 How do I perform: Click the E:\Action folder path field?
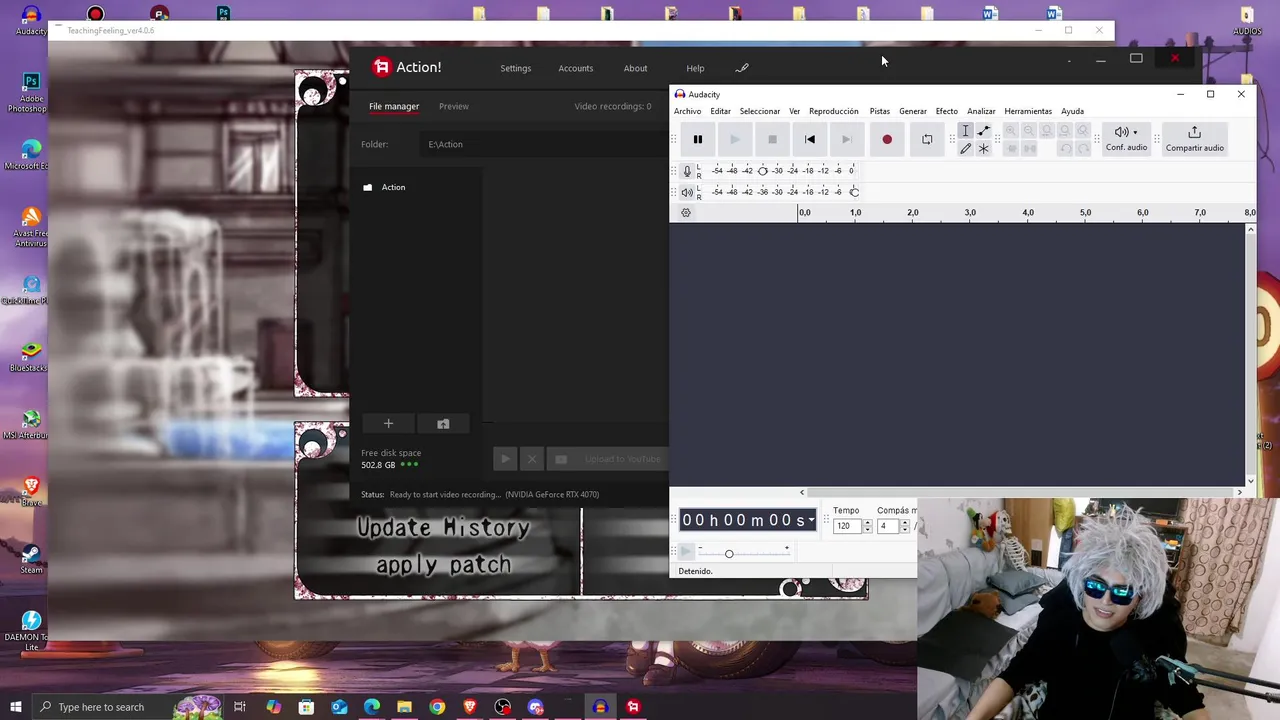click(543, 144)
